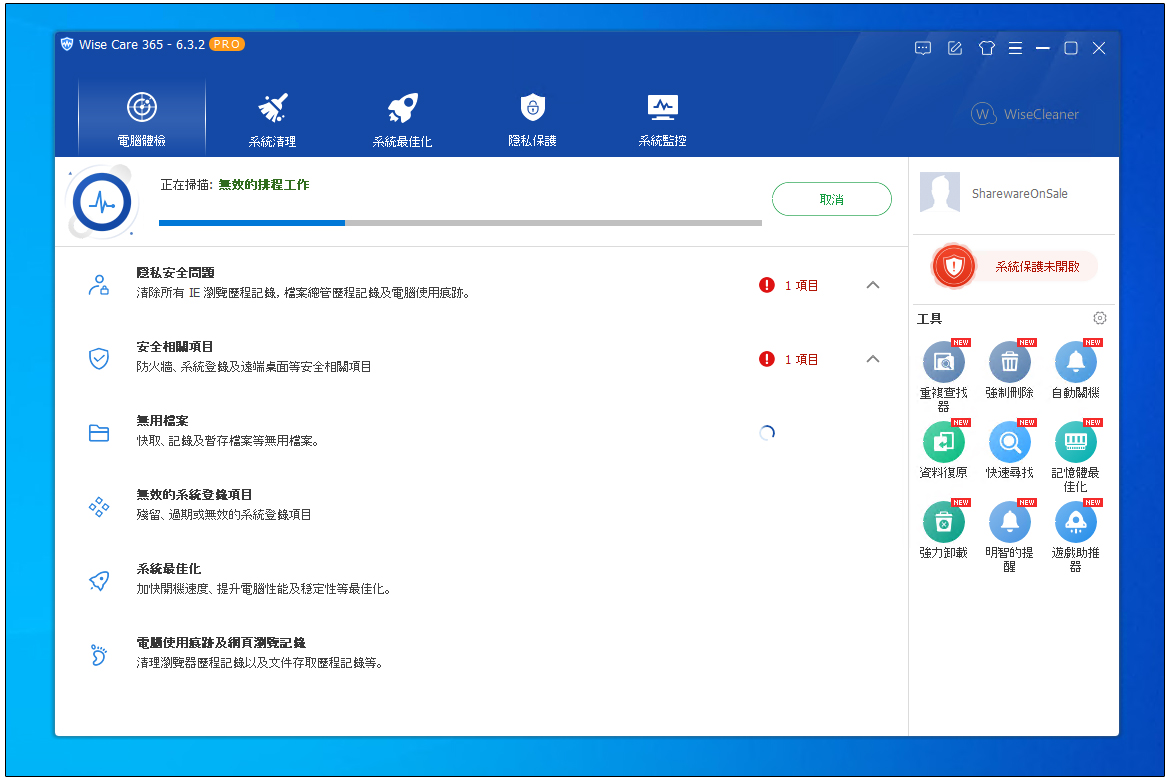1170x780 pixels.
Task: Collapse the 隱私安全問題 row chevron
Action: 873,285
